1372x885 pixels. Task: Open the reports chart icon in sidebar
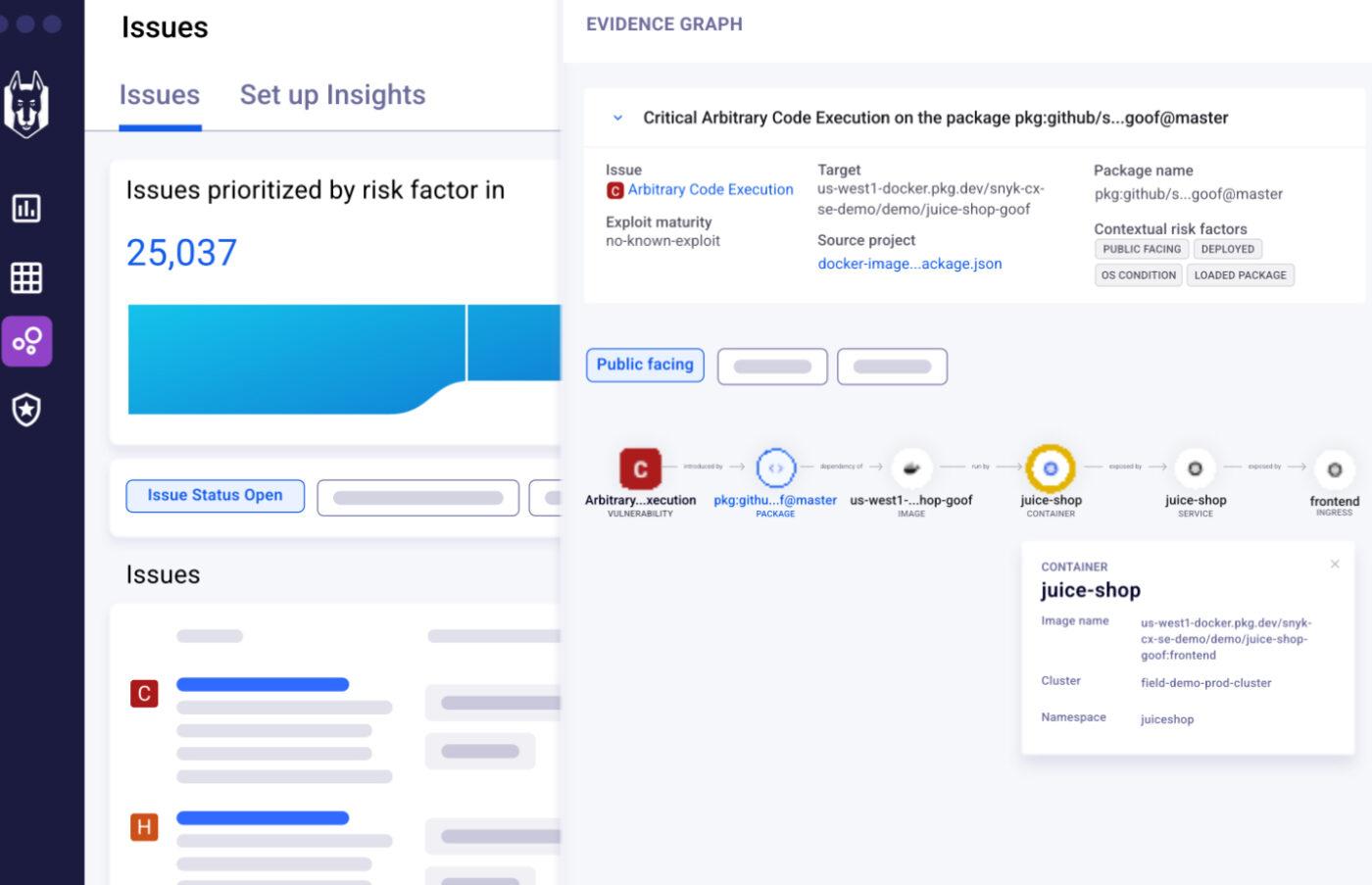pos(26,208)
